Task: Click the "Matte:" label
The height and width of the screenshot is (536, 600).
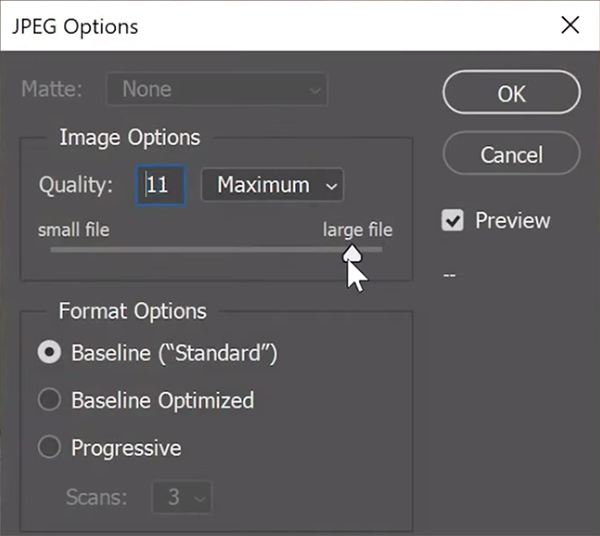Action: (x=52, y=89)
